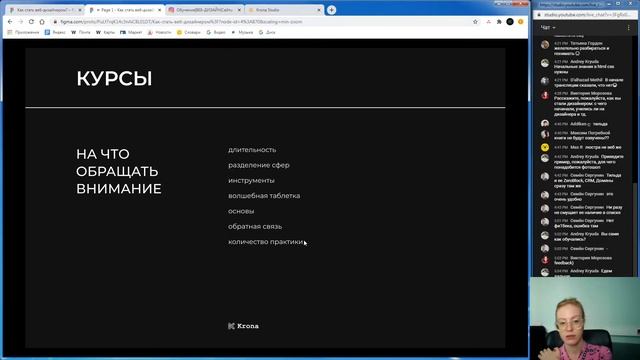Screen dimensions: 640x360
Task: Click the 'обратная связь' list item
Action: (x=255, y=227)
